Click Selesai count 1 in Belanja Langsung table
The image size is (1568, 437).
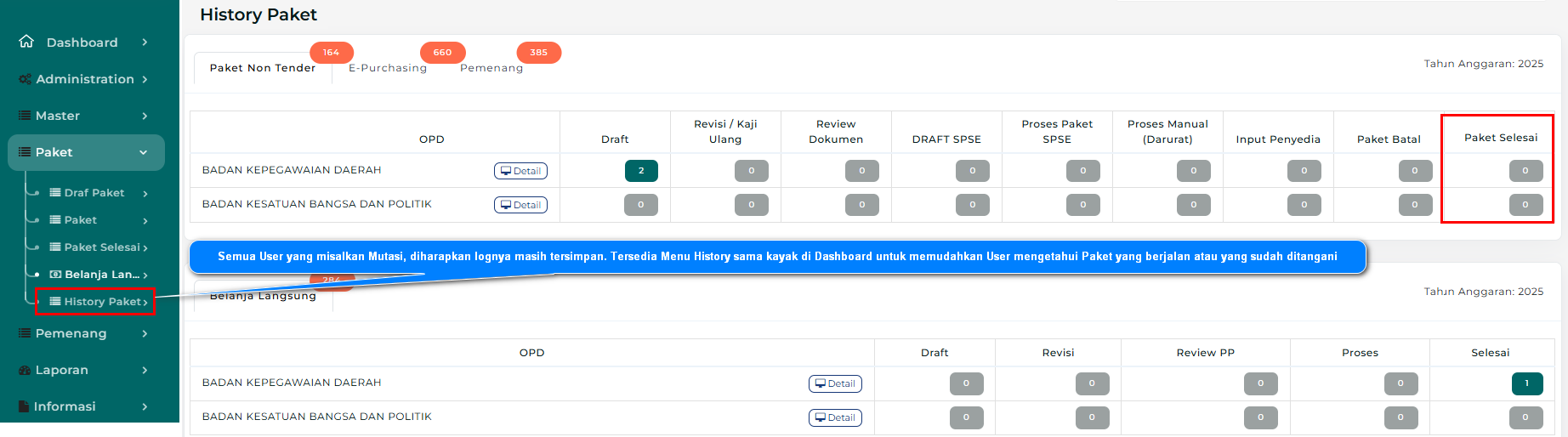pos(1526,383)
